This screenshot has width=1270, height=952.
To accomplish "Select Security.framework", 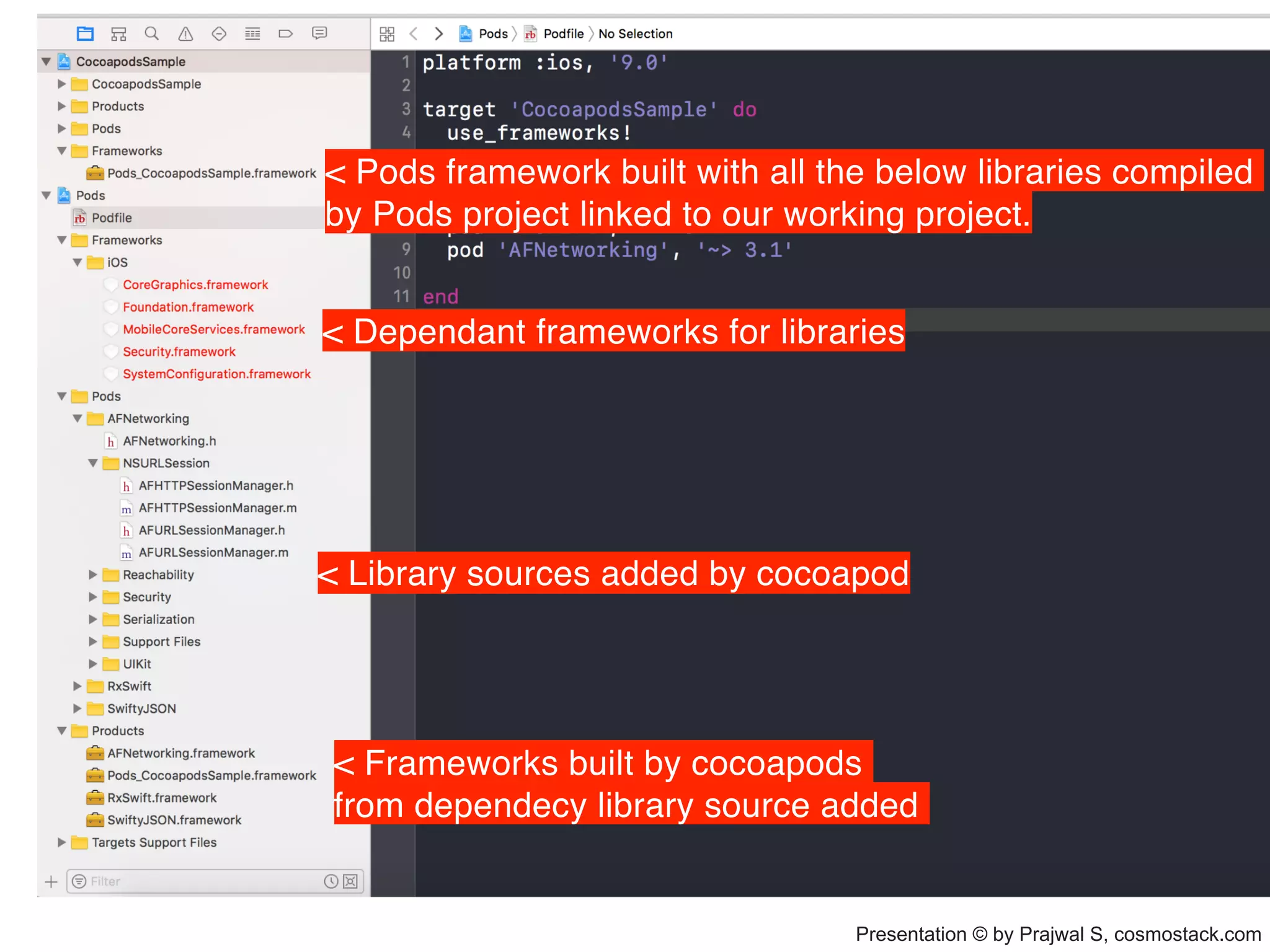I will pyautogui.click(x=179, y=351).
